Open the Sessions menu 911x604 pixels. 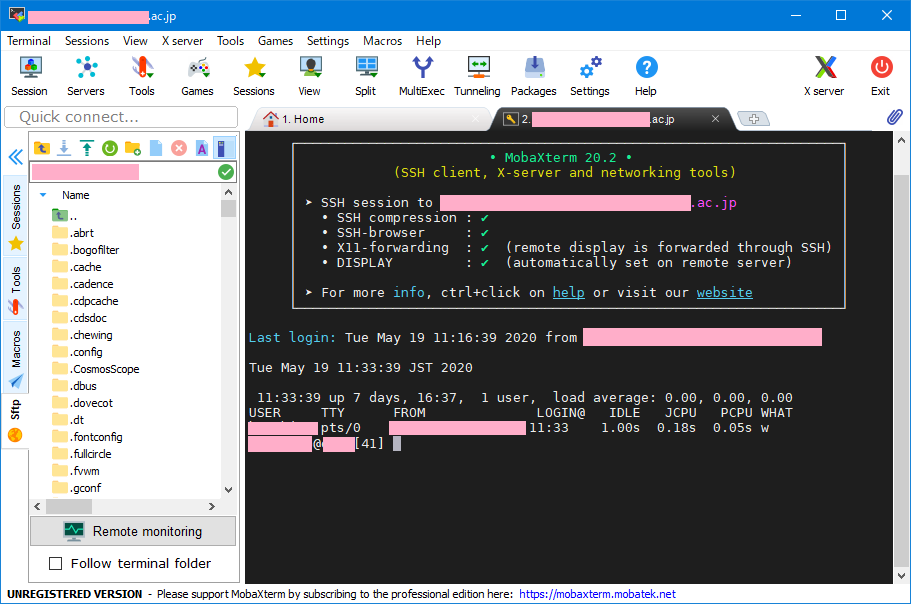[87, 41]
